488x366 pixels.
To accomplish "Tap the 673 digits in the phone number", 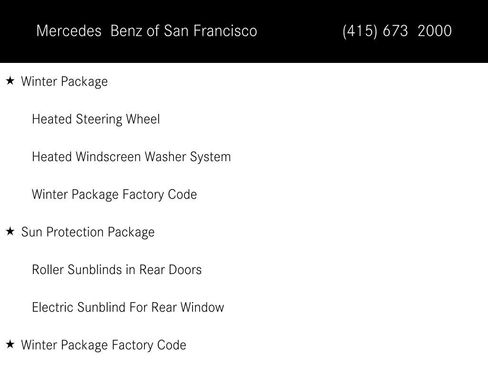I will [x=395, y=31].
